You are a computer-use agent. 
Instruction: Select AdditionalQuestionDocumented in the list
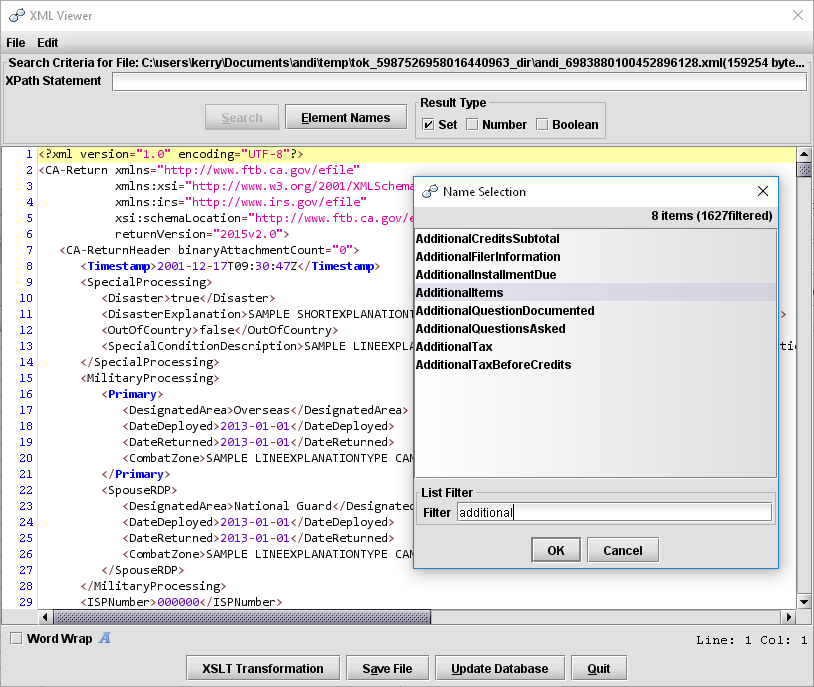pos(595,311)
